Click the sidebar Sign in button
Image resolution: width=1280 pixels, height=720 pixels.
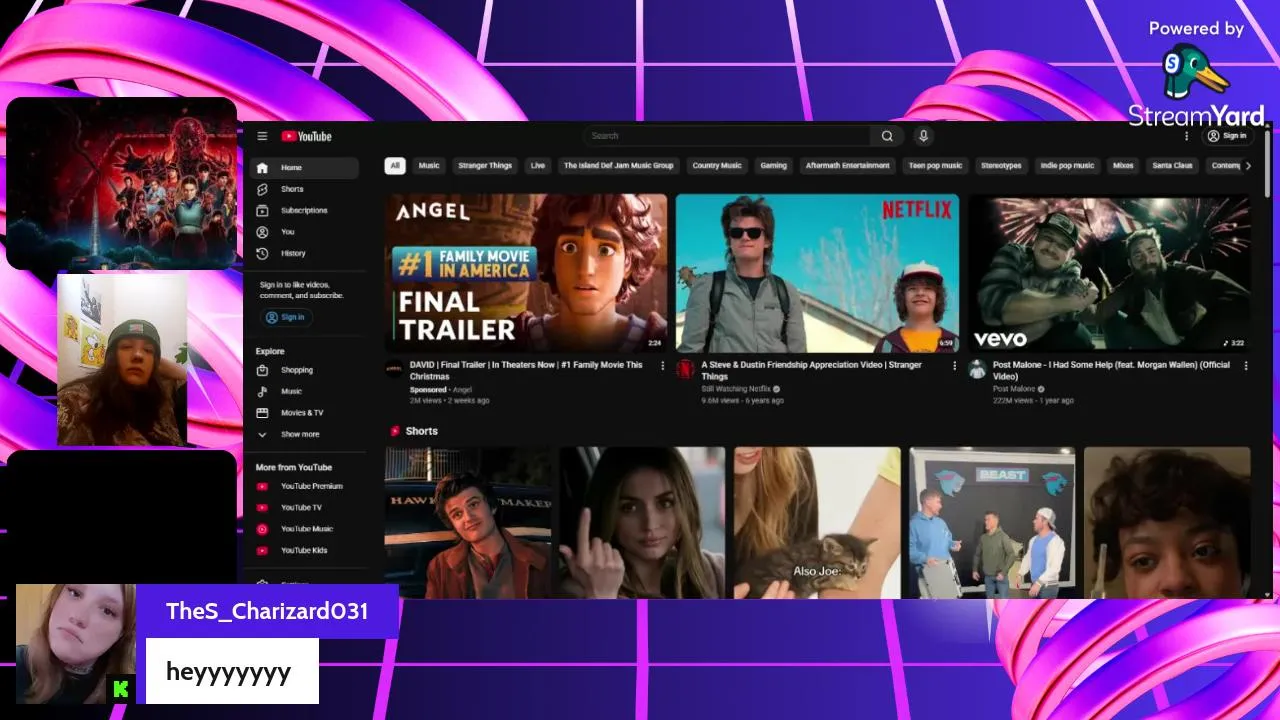tap(286, 317)
